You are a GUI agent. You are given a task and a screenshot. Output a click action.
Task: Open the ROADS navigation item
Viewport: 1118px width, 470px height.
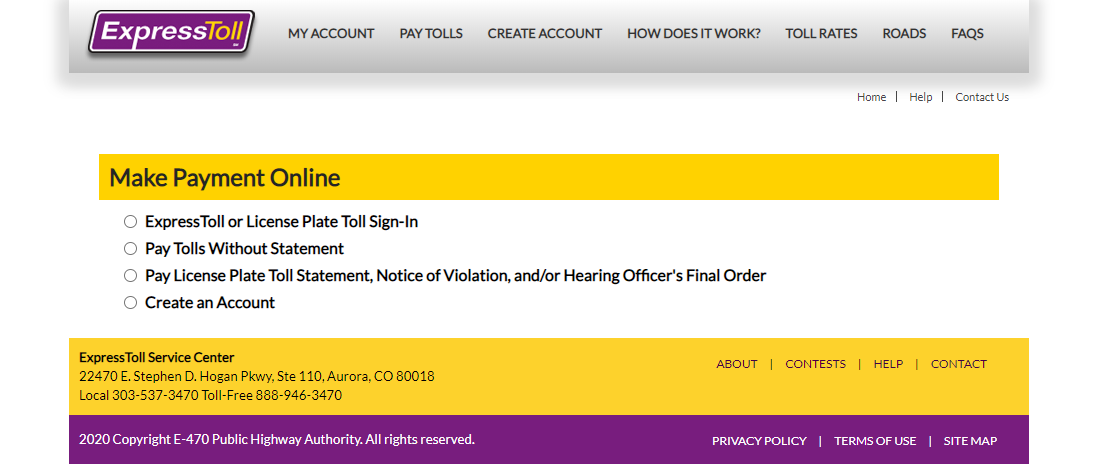[x=904, y=34]
